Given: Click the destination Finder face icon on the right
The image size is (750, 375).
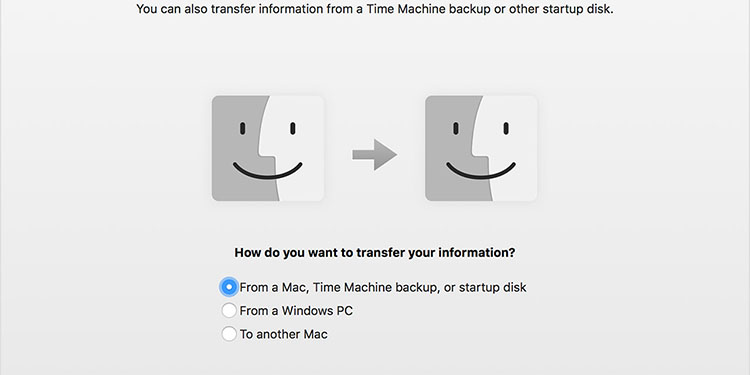Looking at the screenshot, I should [x=481, y=148].
